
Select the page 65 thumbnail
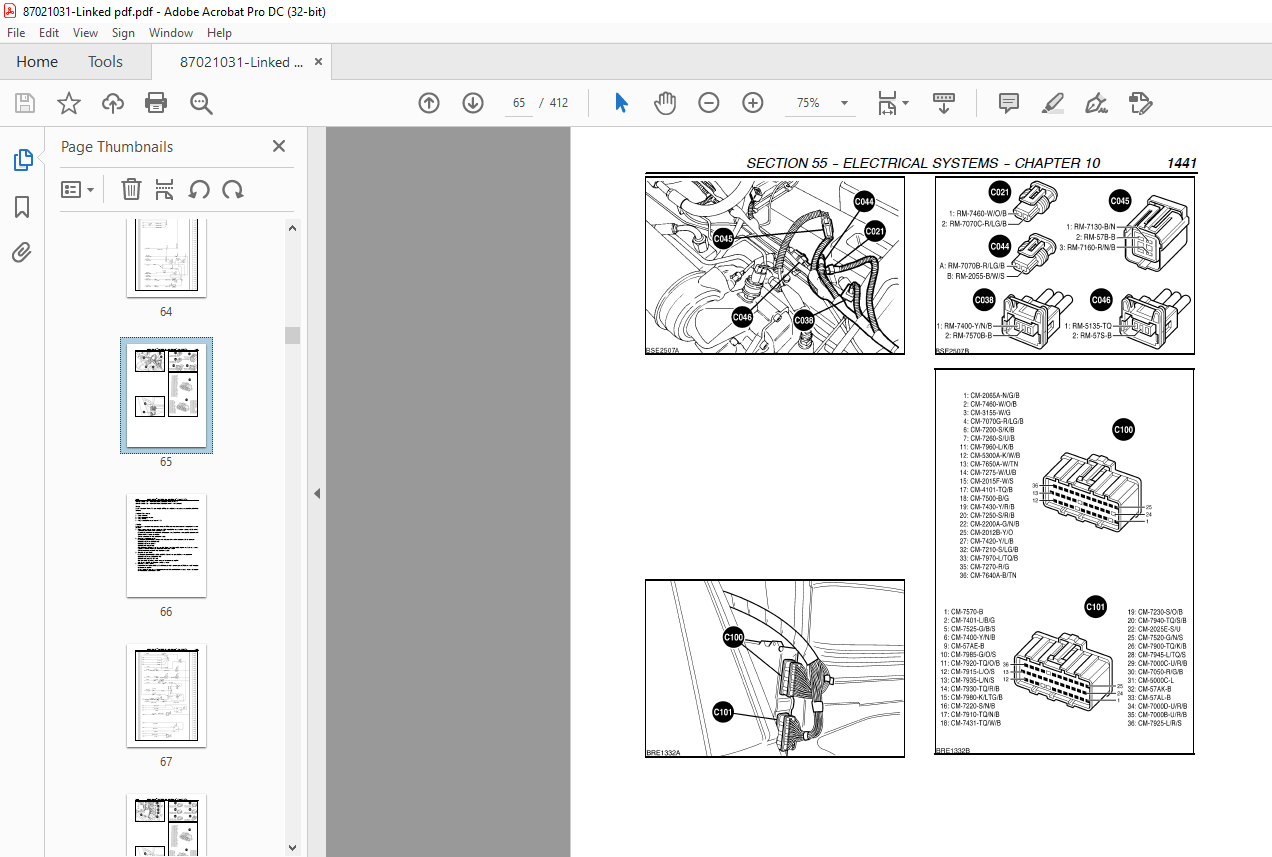pos(166,395)
